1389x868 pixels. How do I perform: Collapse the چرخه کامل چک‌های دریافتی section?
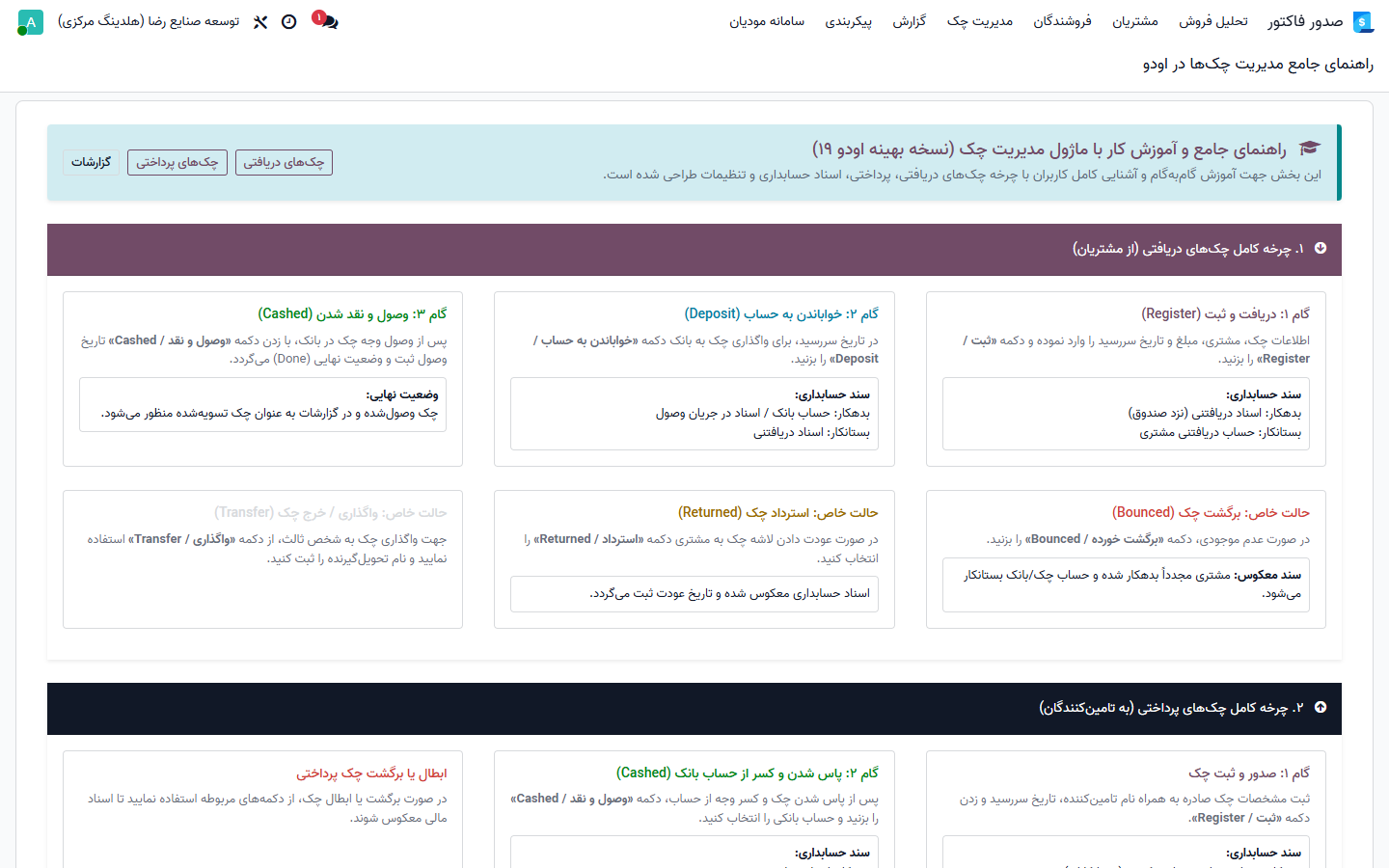coord(694,249)
